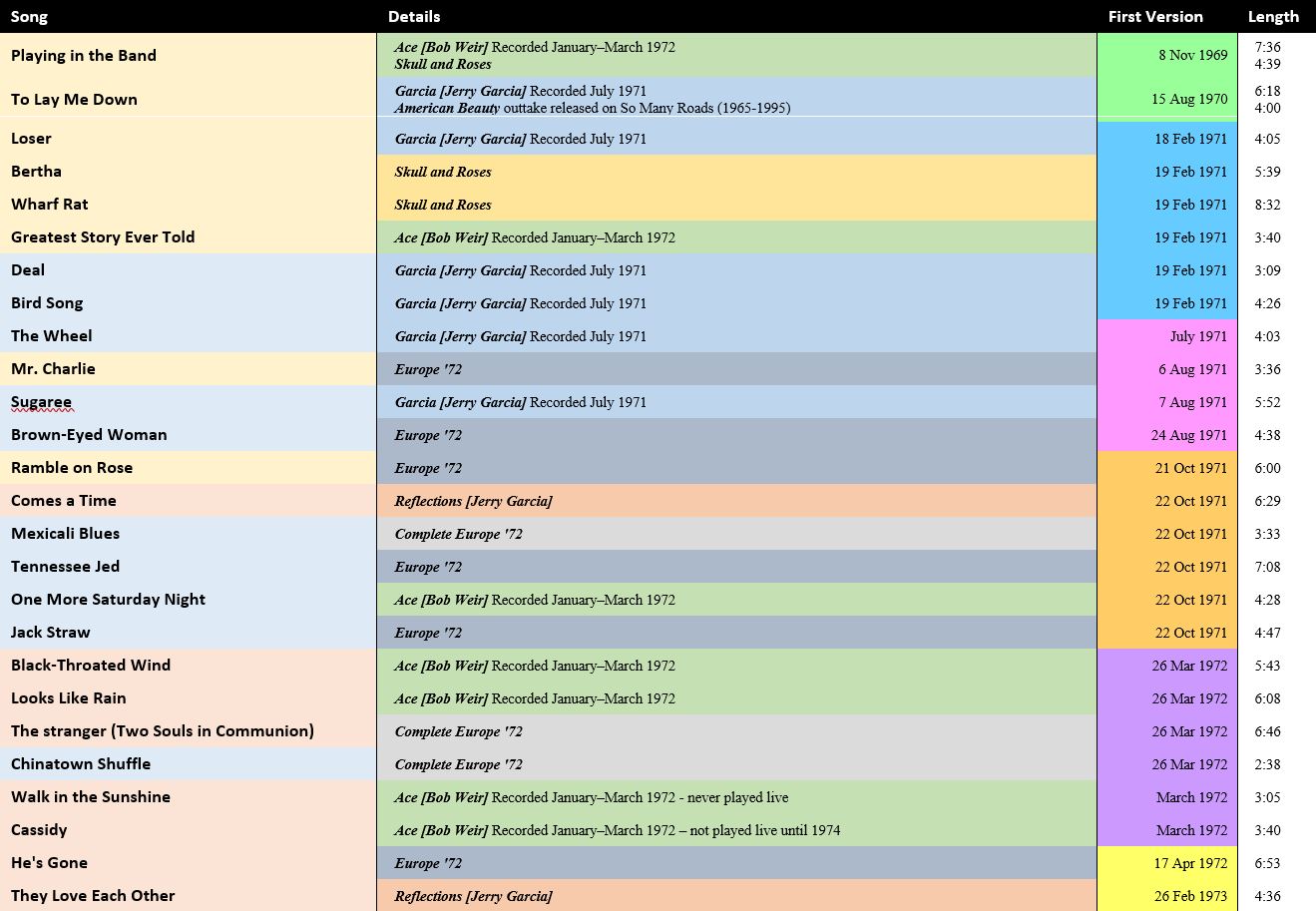Click the 18 Feb 1971 date cell
The image size is (1316, 911).
tap(1166, 138)
